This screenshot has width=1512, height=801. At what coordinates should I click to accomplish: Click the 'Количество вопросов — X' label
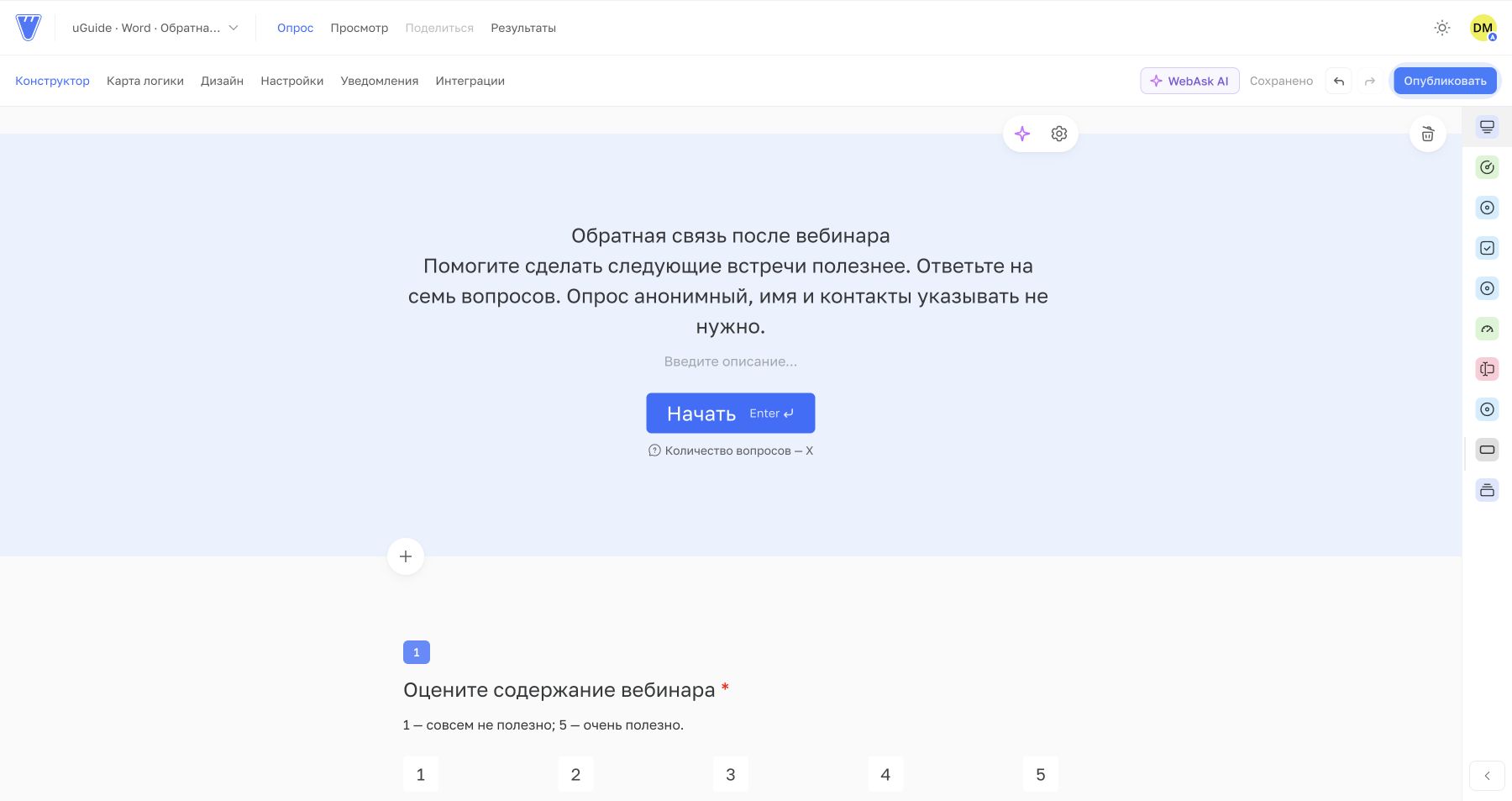pyautogui.click(x=730, y=451)
